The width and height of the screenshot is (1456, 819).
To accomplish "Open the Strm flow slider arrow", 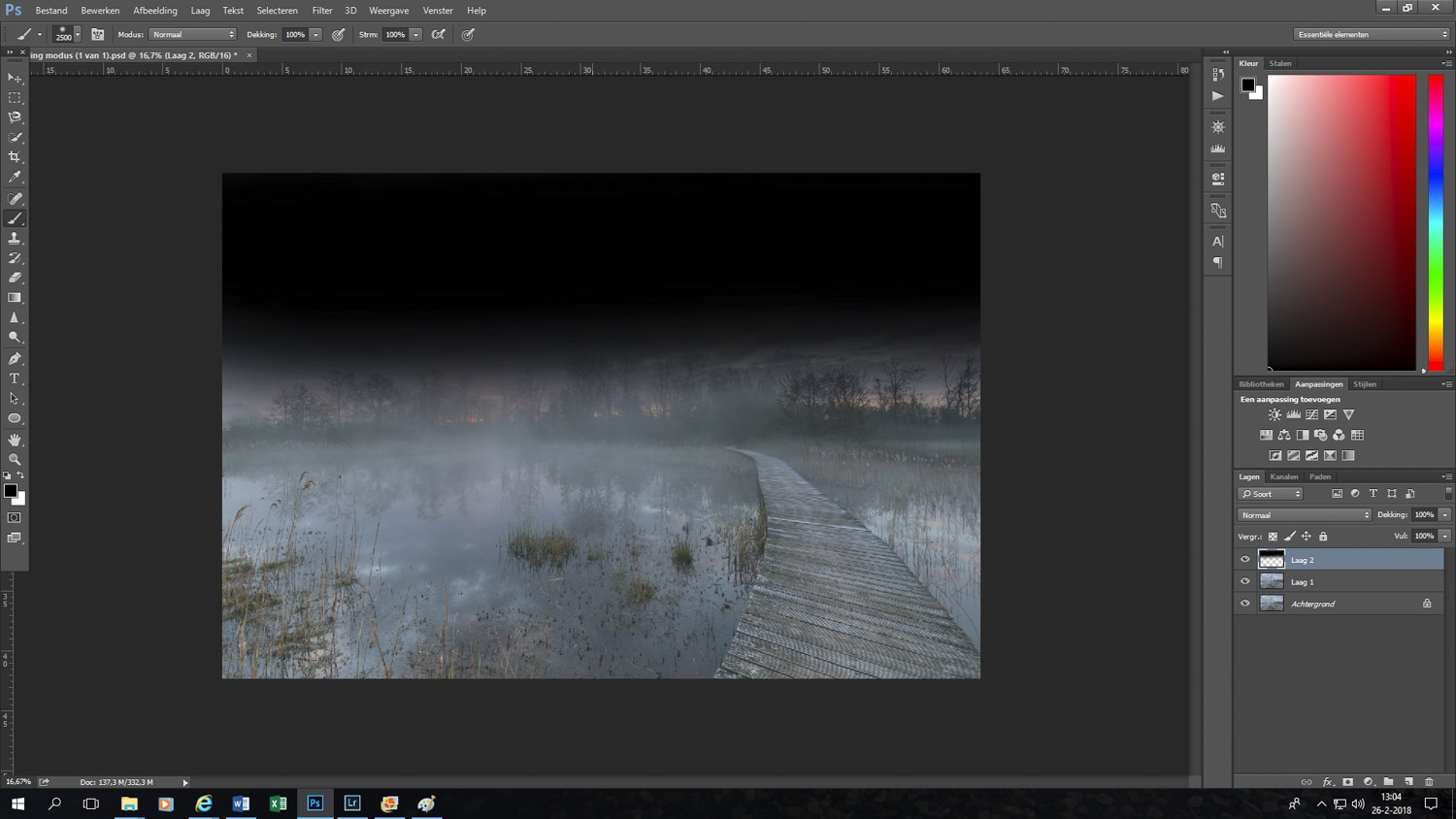I will [x=415, y=34].
